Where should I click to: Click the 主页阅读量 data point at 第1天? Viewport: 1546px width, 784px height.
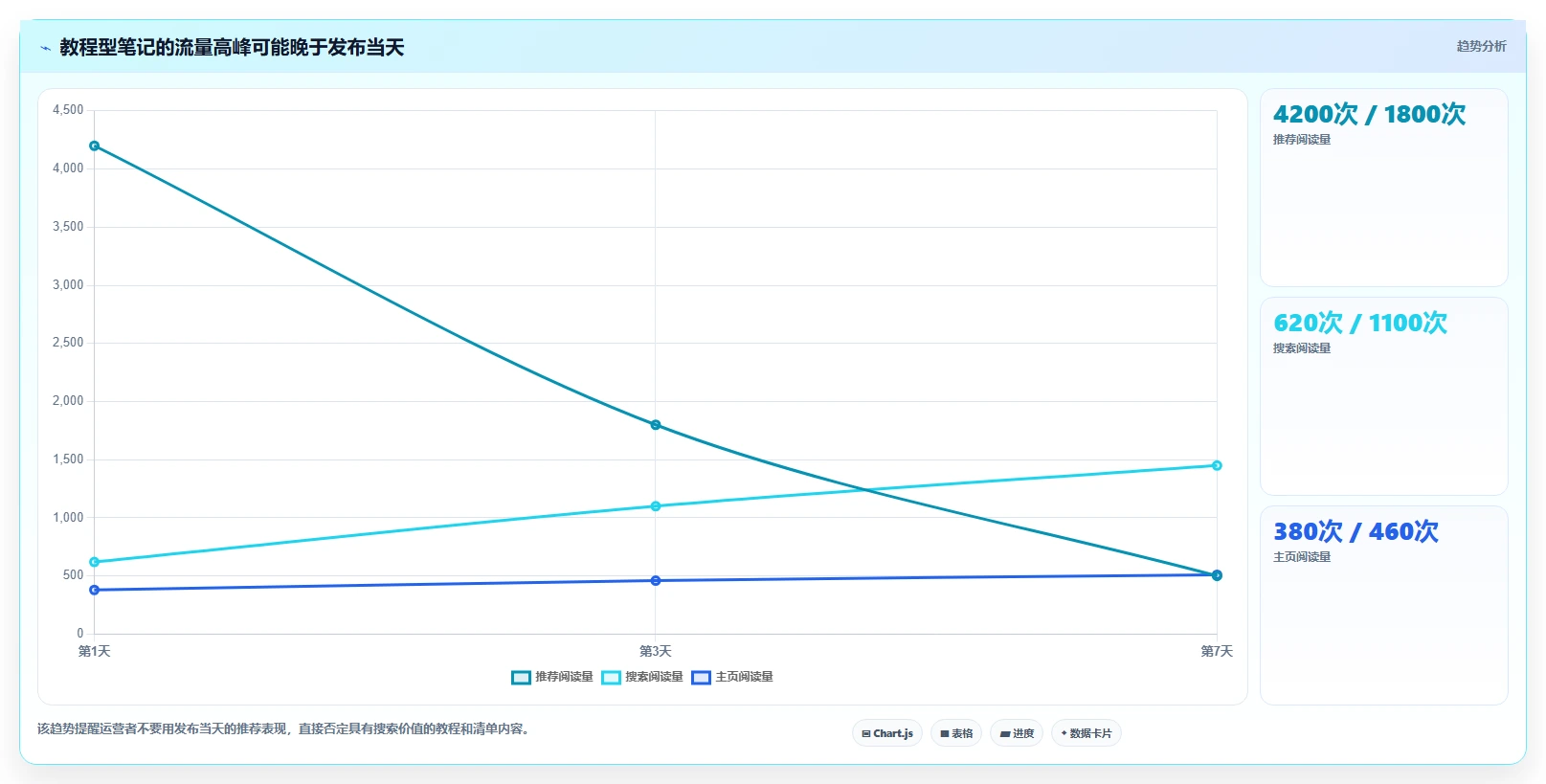click(x=94, y=590)
